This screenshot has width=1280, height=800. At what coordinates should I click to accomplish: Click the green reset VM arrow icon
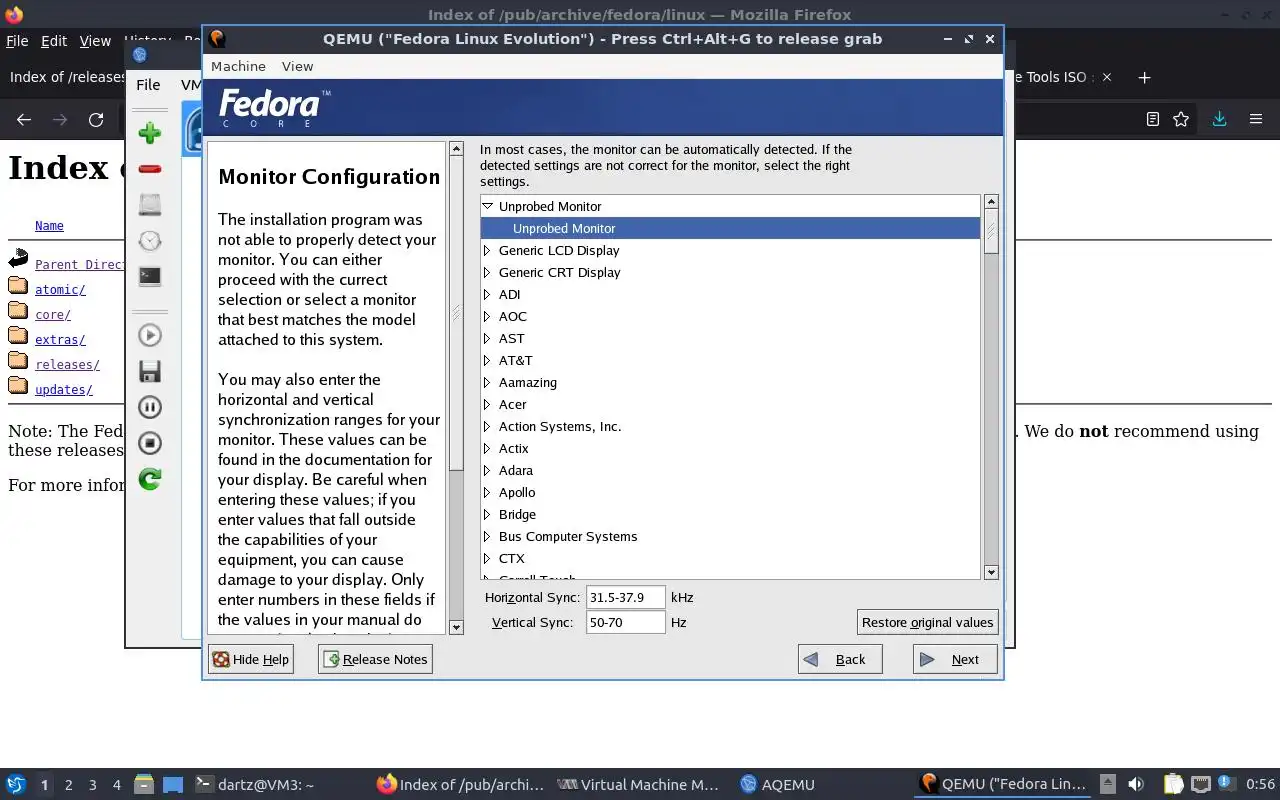click(x=150, y=479)
